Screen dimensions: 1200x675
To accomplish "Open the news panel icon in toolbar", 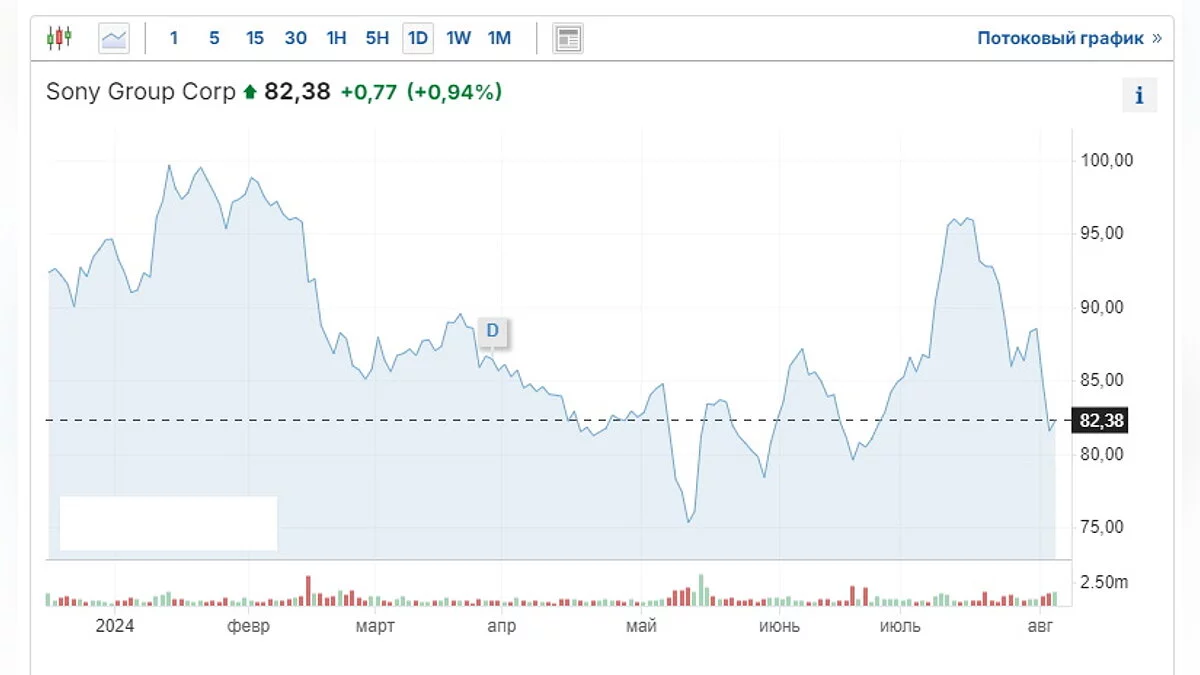I will (568, 39).
